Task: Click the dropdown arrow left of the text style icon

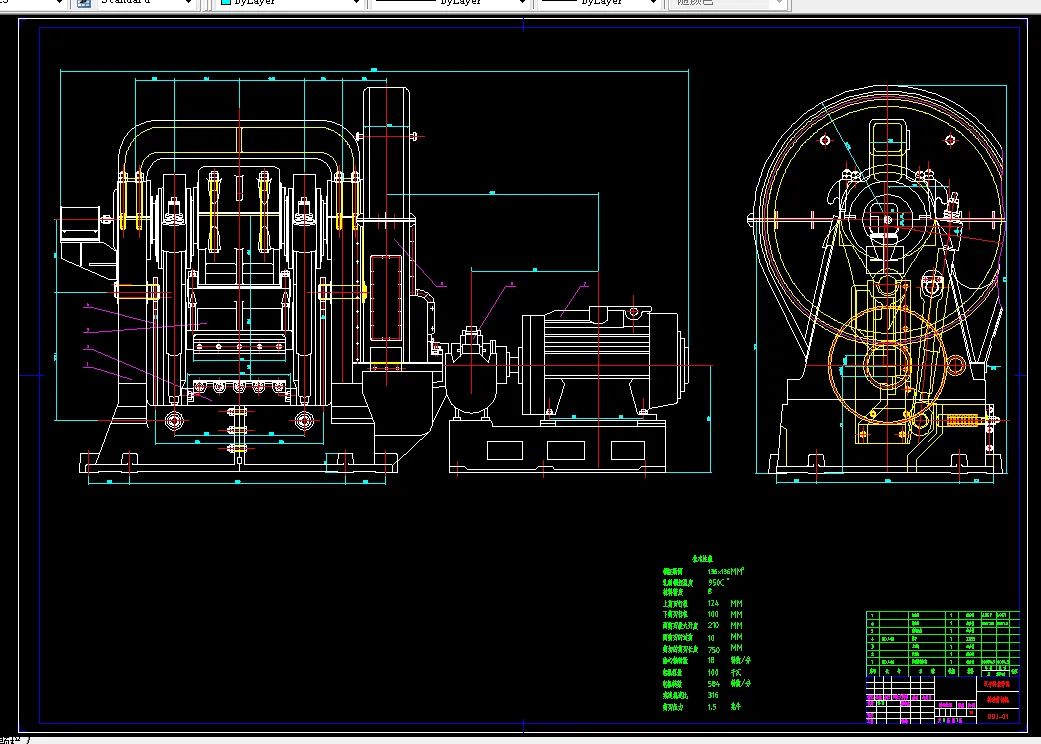Action: click(58, 3)
